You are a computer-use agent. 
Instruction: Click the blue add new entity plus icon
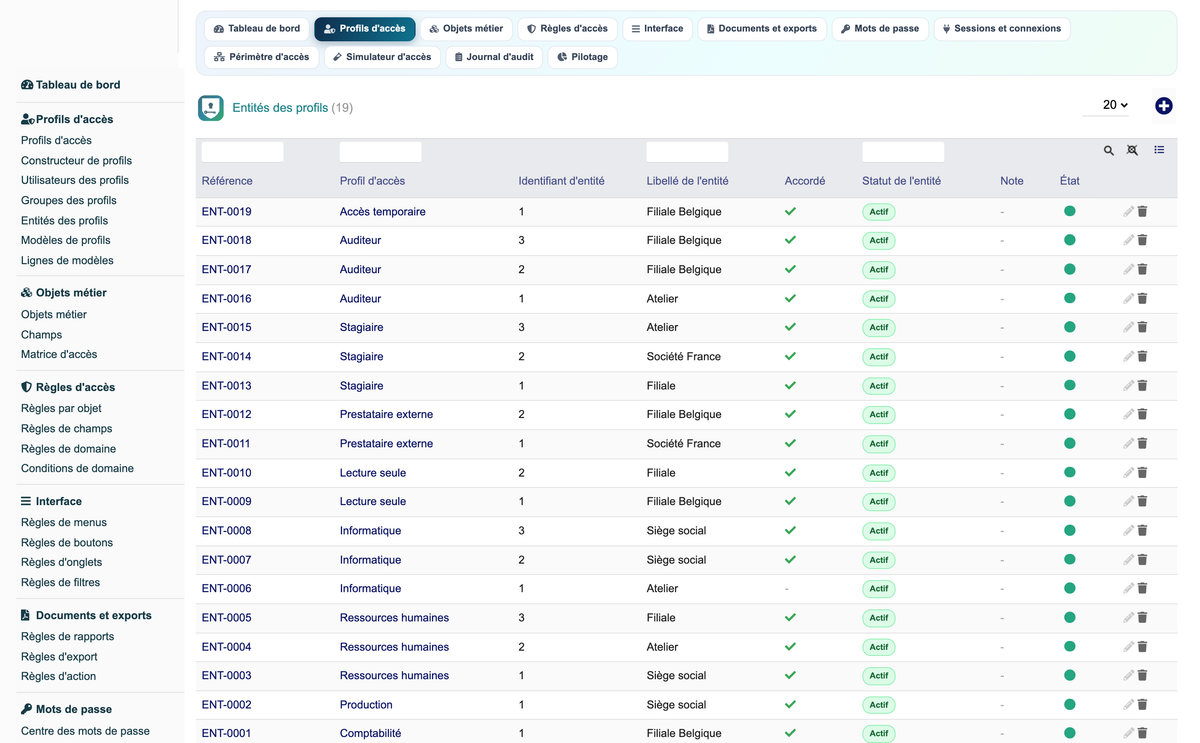[1163, 106]
